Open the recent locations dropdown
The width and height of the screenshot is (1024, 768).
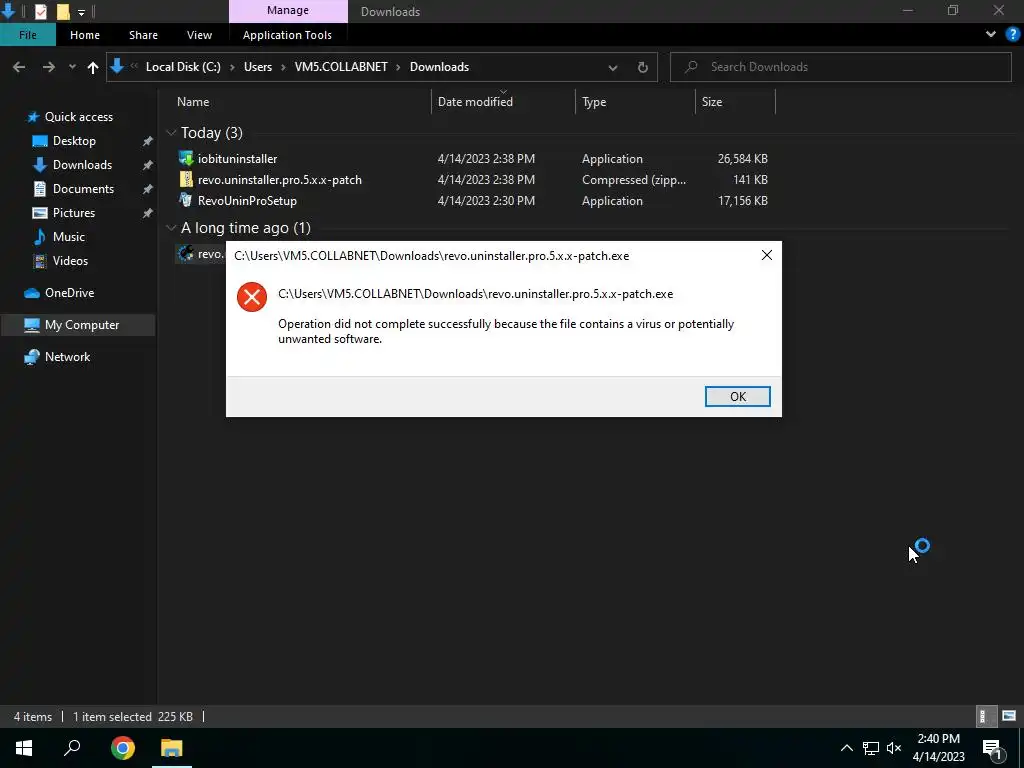tap(72, 67)
